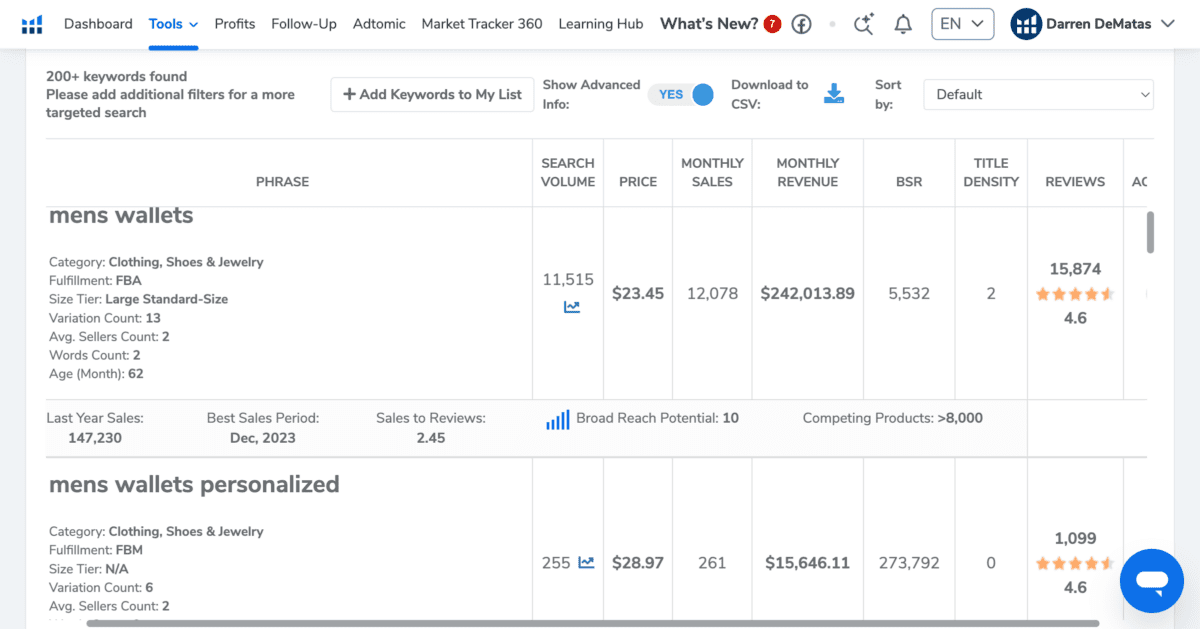Select monthly revenue $242,013.89

point(807,294)
